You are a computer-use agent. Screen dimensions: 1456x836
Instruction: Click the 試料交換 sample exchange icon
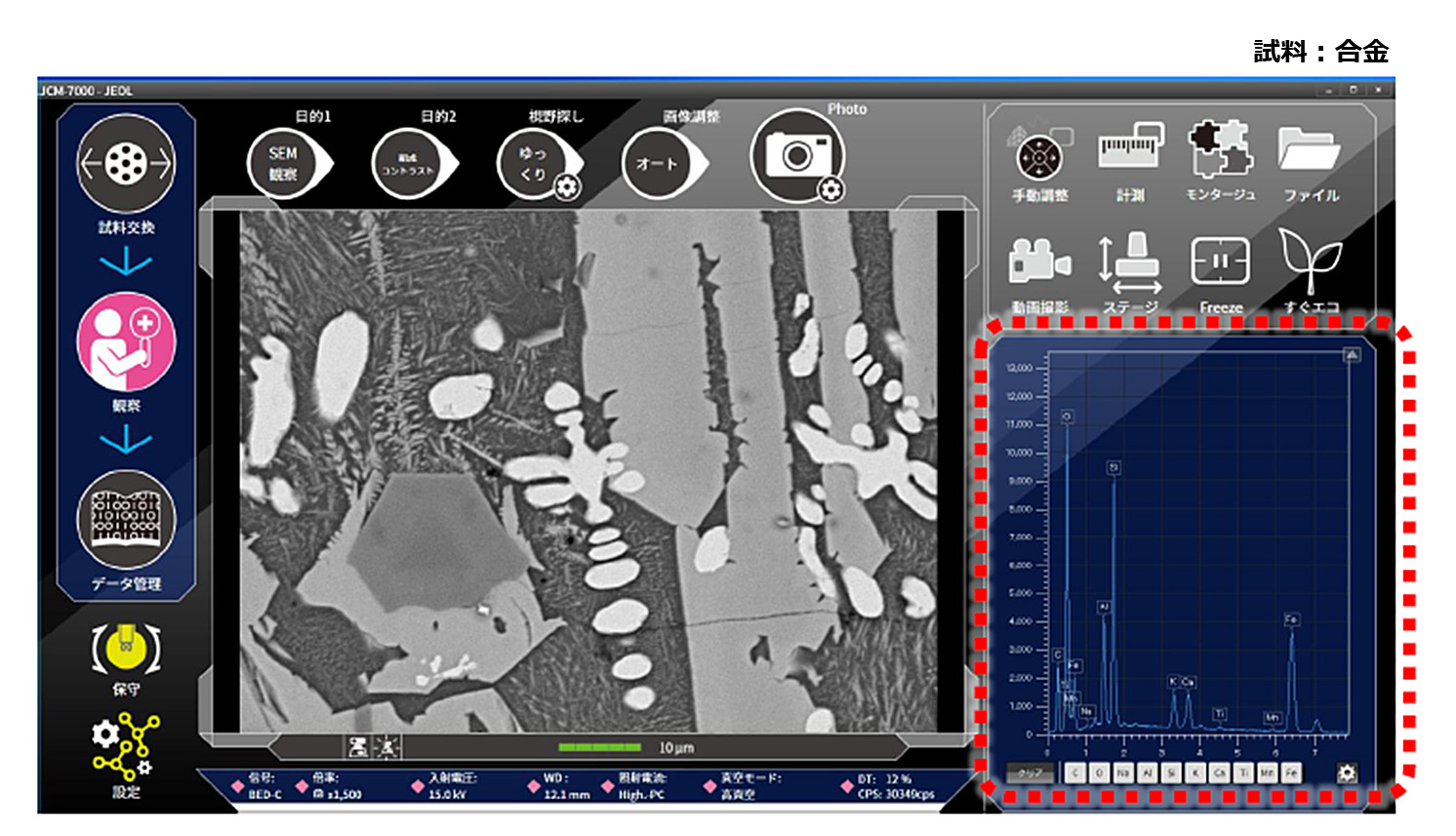click(126, 164)
